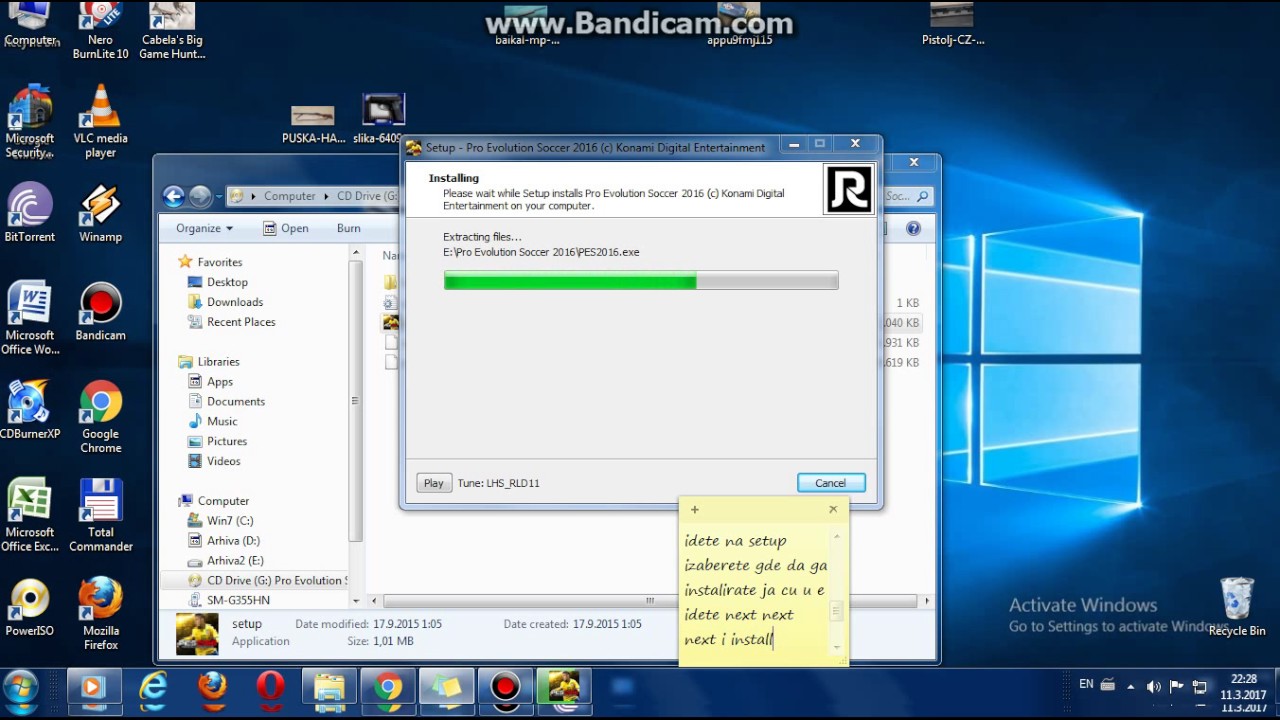Open the Cabela's Big Game Hunter shortcut

(172, 30)
